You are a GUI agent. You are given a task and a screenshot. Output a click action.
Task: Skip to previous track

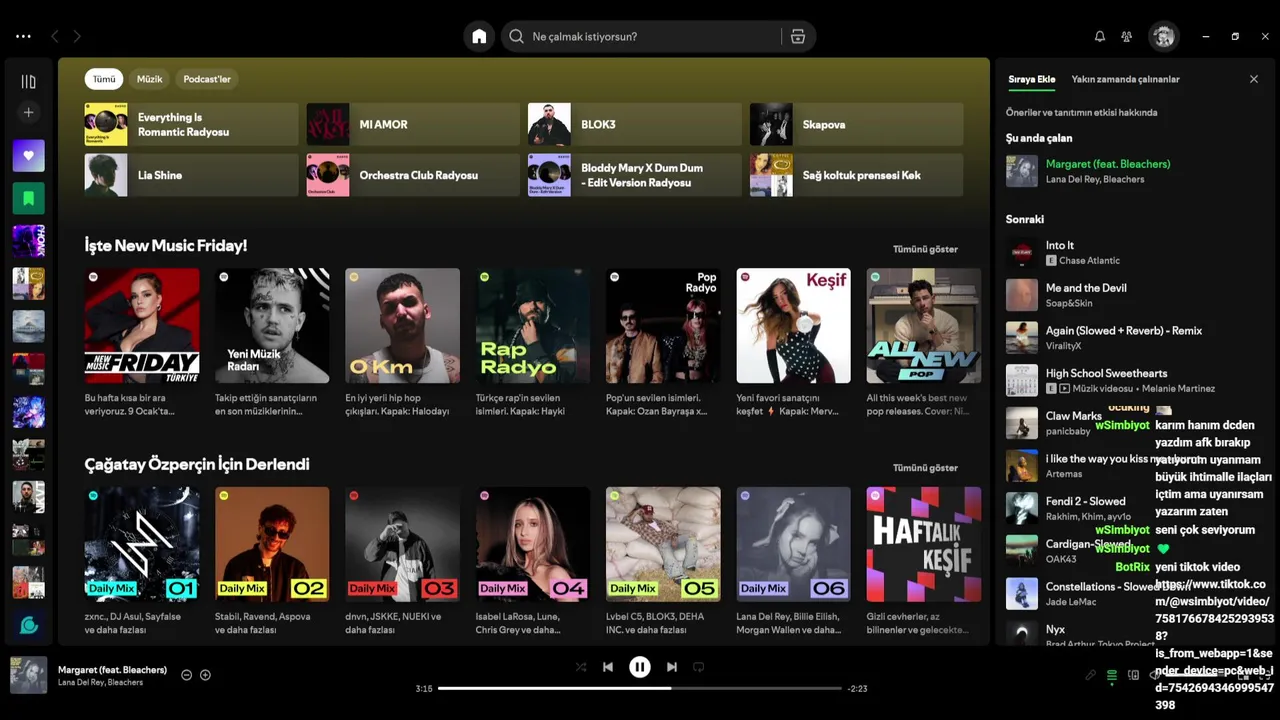point(608,667)
